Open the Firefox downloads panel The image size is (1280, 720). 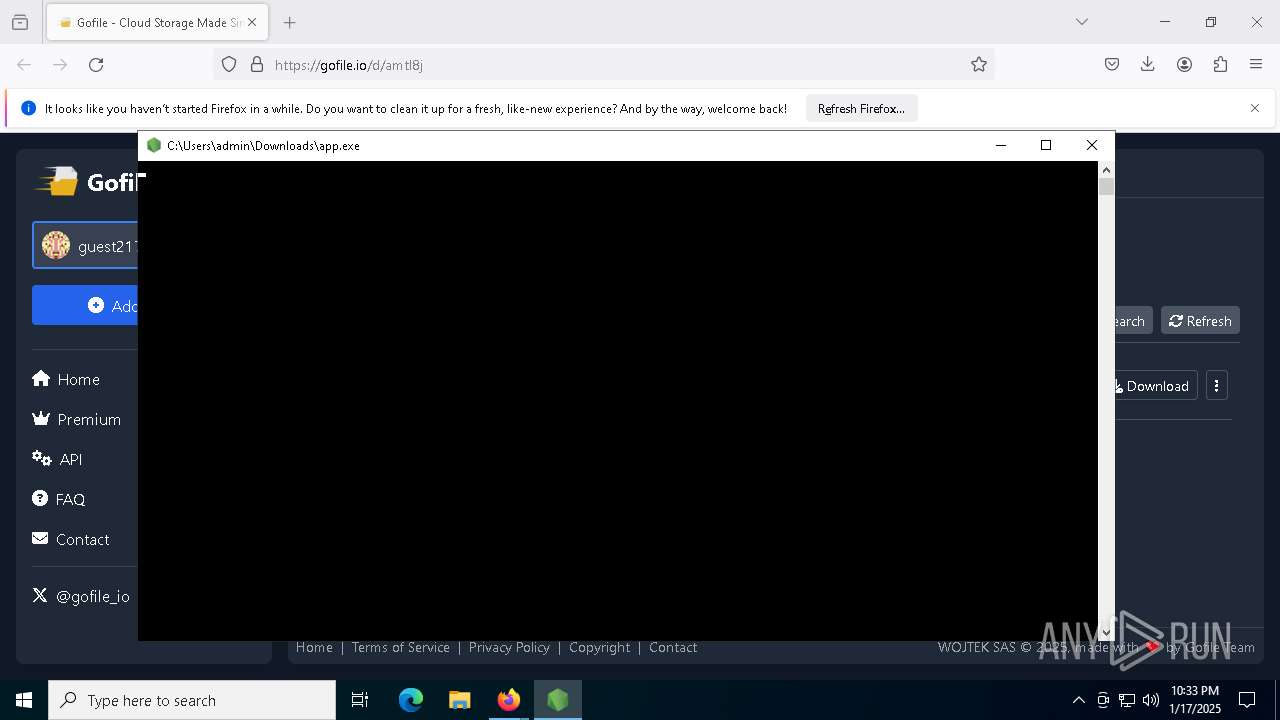tap(1148, 64)
